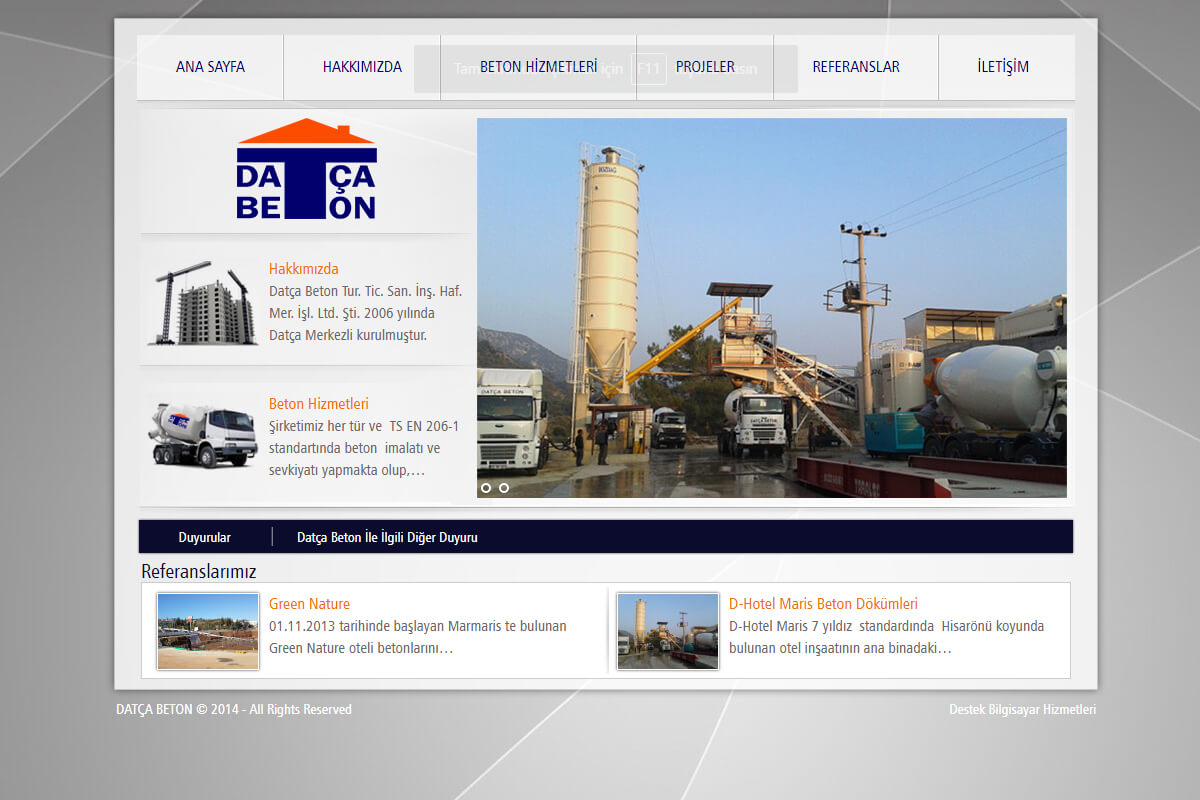The width and height of the screenshot is (1200, 800).
Task: Click the large concrete plant slider image
Action: coord(771,300)
